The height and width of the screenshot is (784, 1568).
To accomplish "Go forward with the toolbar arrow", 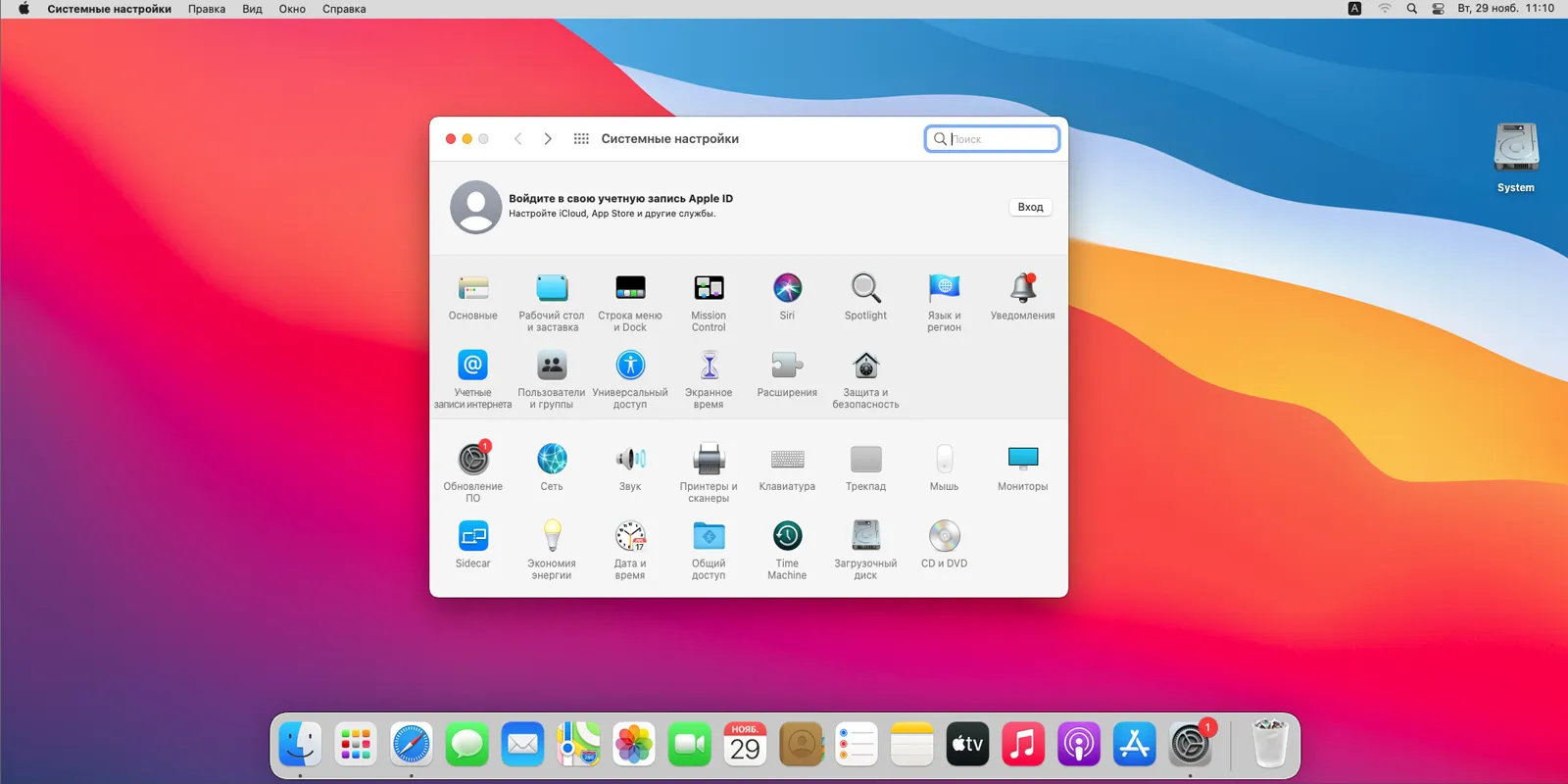I will tap(548, 139).
